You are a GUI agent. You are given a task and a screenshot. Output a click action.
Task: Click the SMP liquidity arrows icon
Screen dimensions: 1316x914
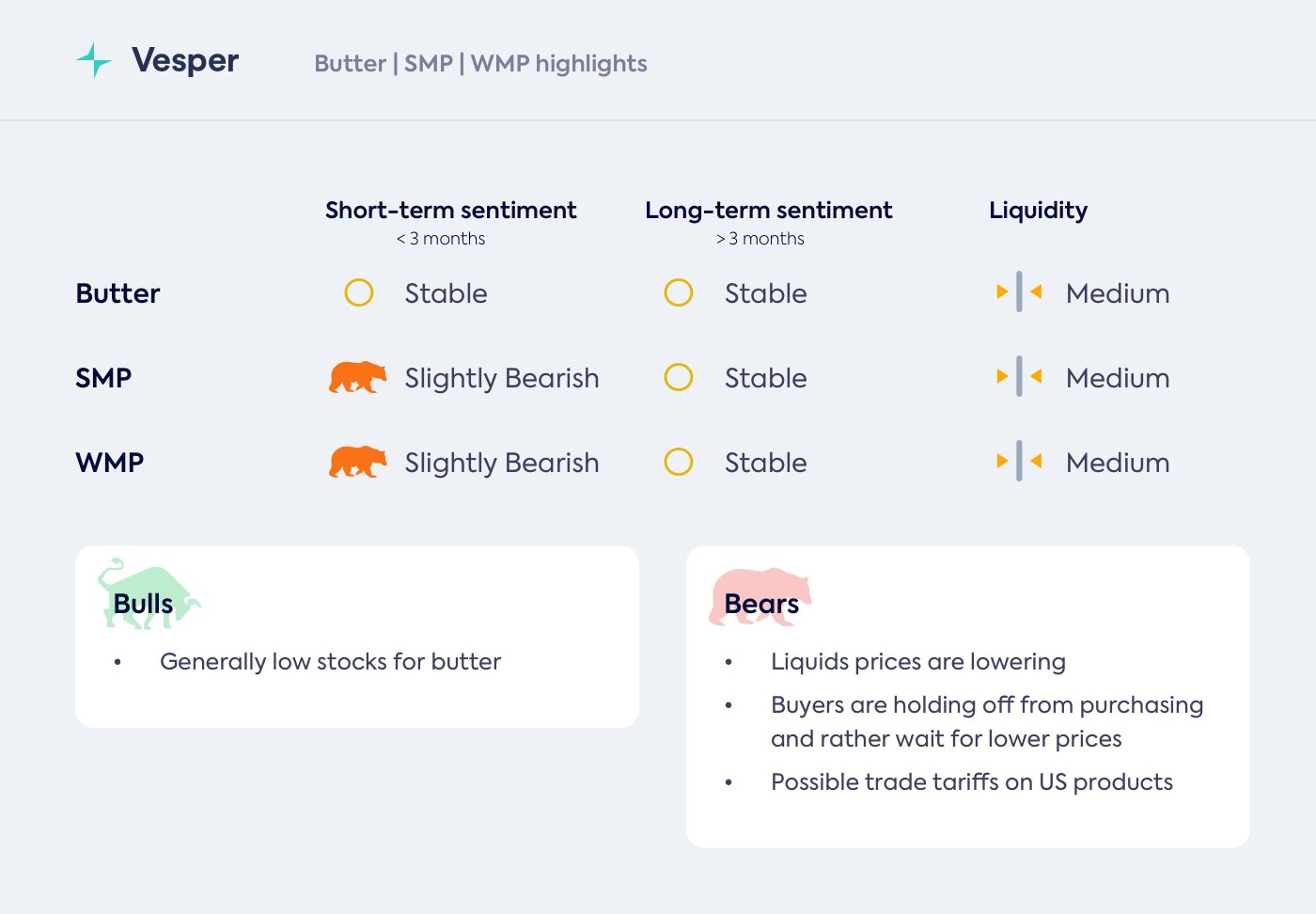click(1019, 377)
